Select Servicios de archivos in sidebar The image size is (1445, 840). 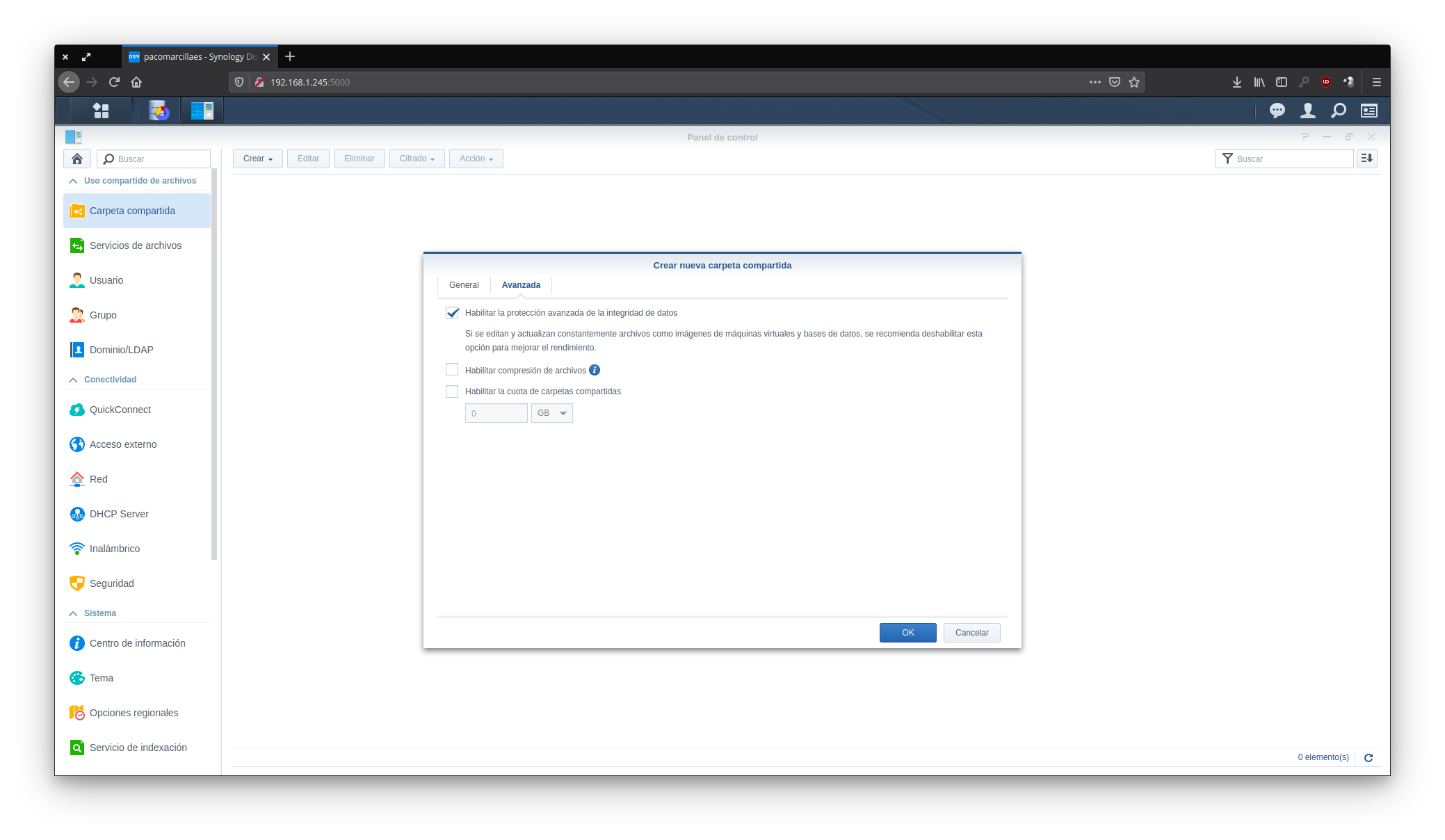[136, 245]
